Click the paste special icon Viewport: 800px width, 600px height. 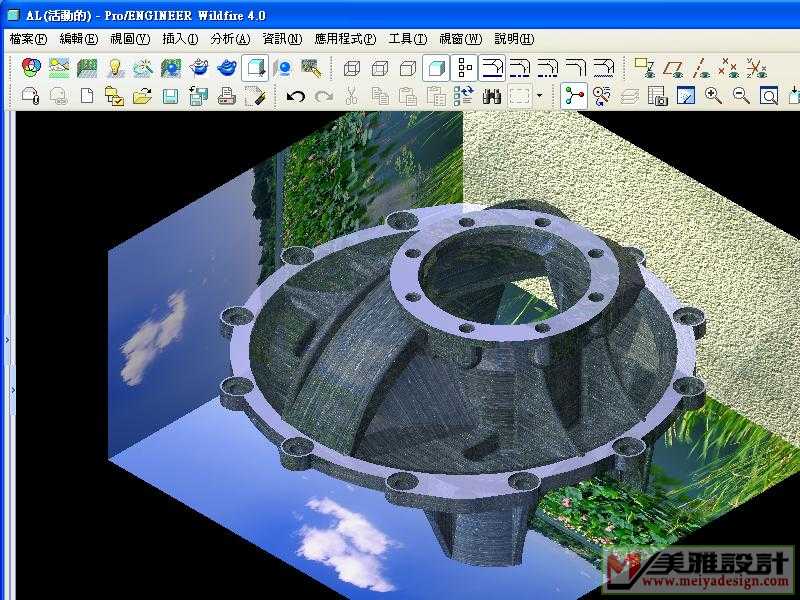click(x=436, y=96)
